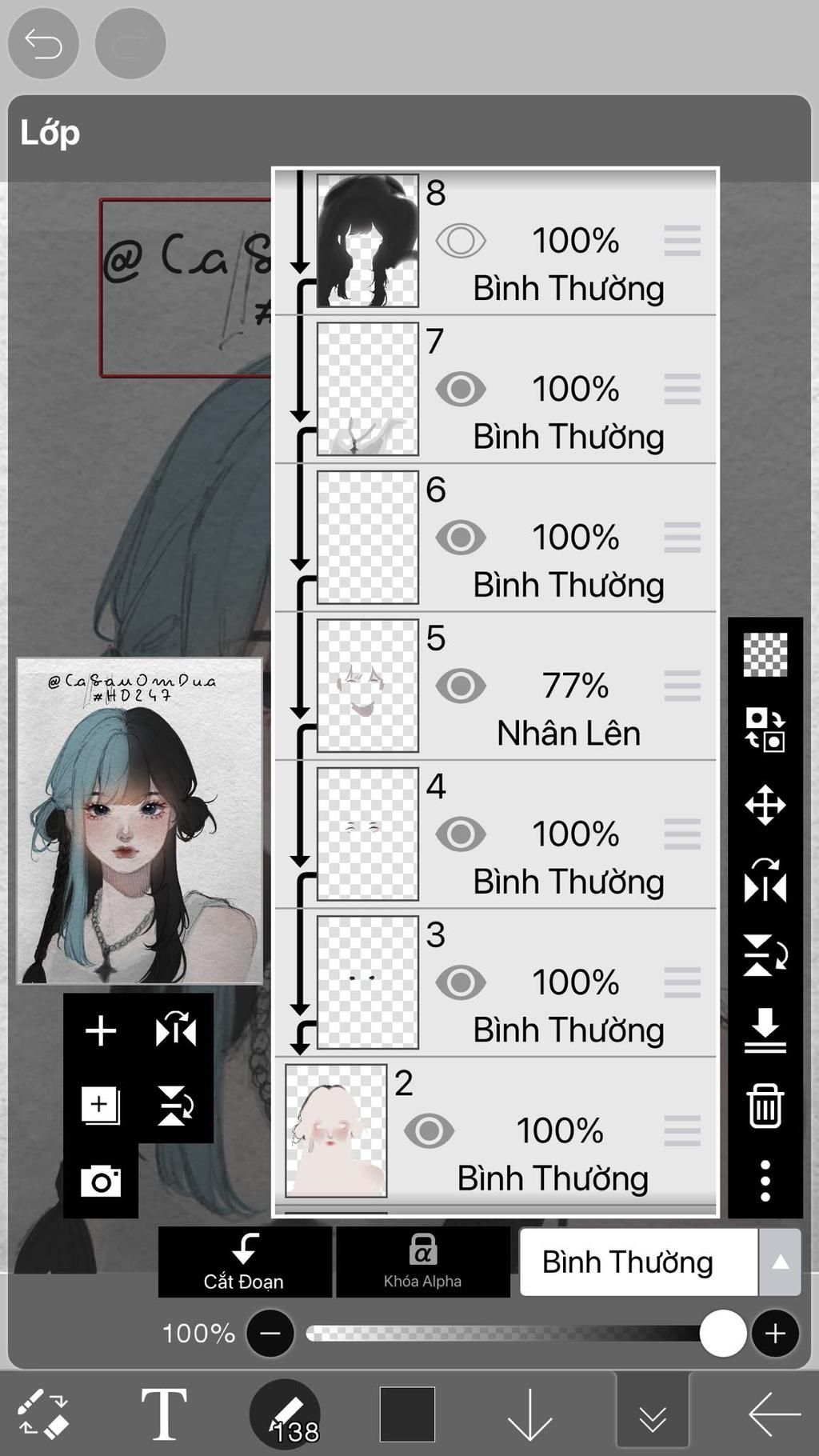Open brush tool with size 138
The width and height of the screenshot is (819, 1456).
pyautogui.click(x=286, y=1414)
